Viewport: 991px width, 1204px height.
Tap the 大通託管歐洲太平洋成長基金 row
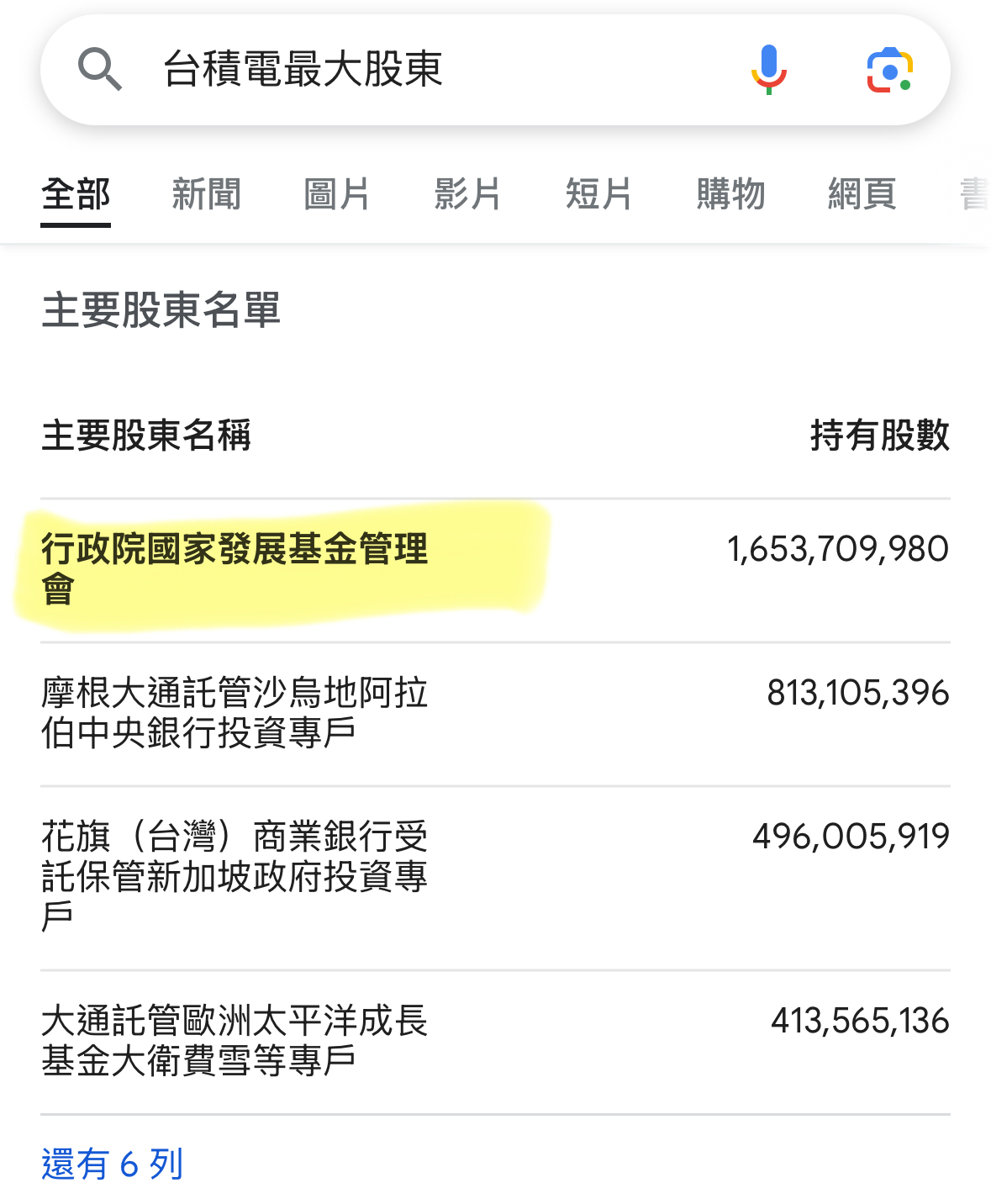(495, 1041)
